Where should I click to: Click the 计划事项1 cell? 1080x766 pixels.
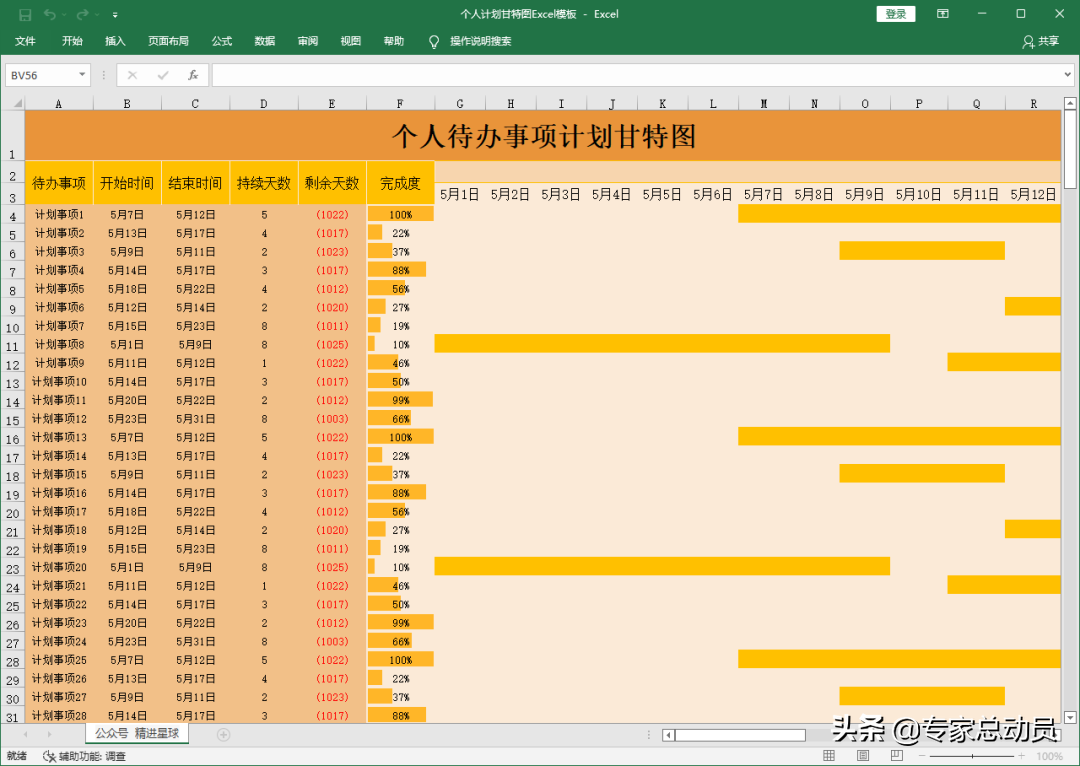pyautogui.click(x=59, y=215)
